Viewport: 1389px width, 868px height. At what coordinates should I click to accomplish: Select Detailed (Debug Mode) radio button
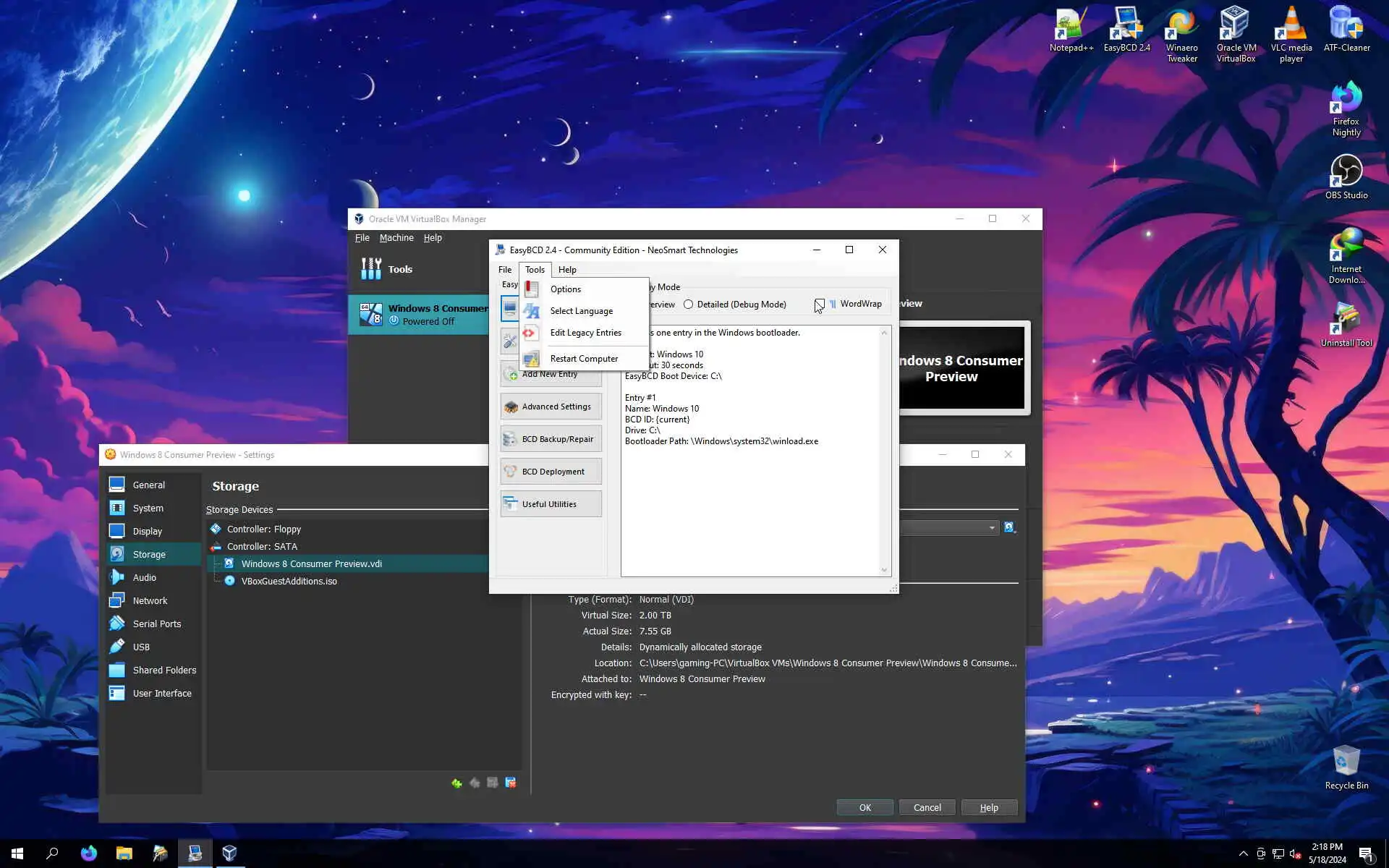(x=689, y=305)
